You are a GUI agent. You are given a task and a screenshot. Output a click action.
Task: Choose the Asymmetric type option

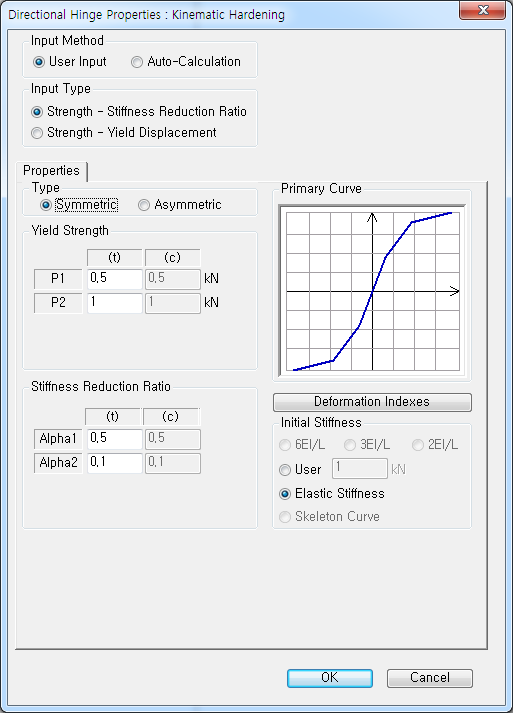click(180, 205)
